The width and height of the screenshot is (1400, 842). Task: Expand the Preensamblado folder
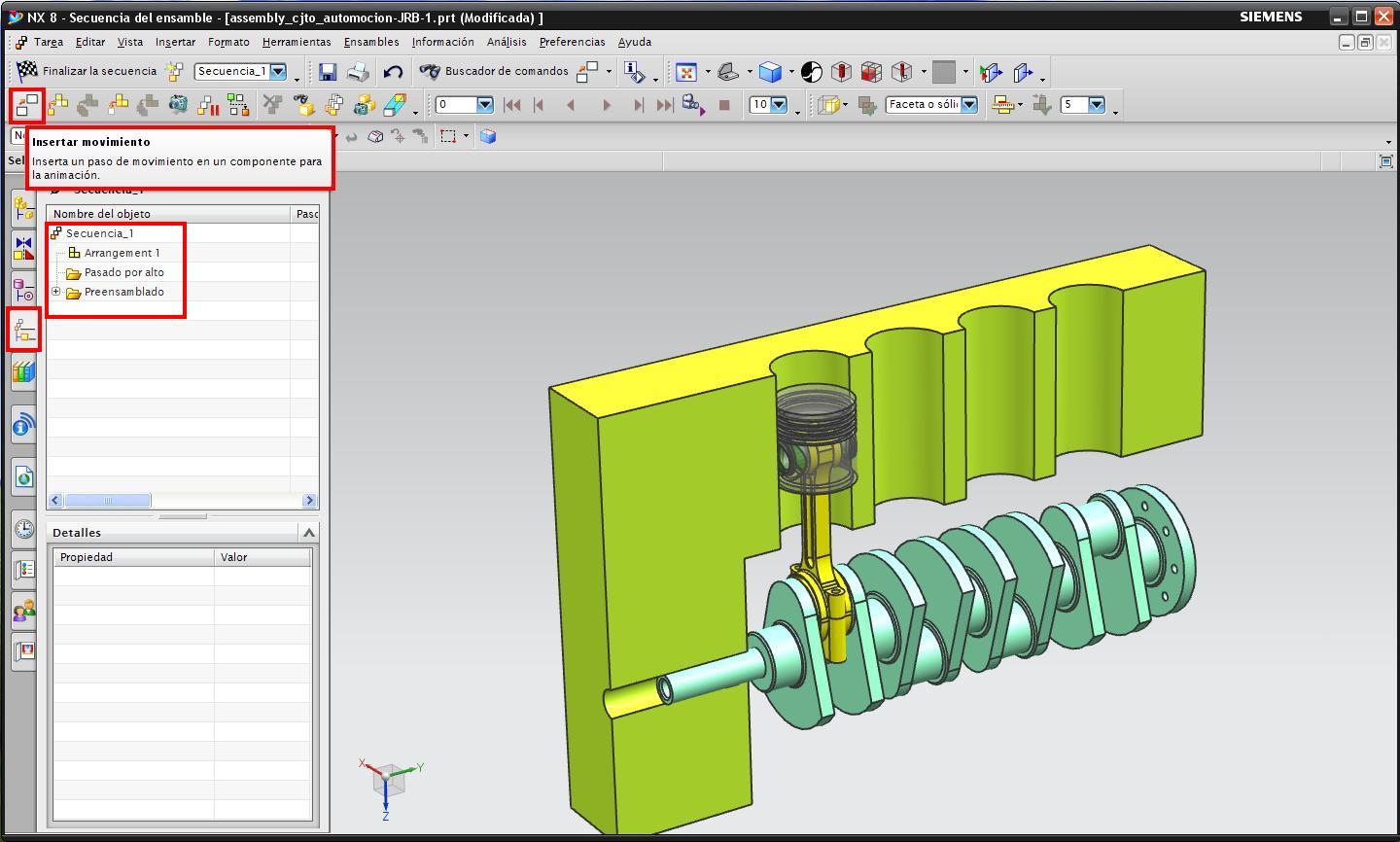point(56,292)
